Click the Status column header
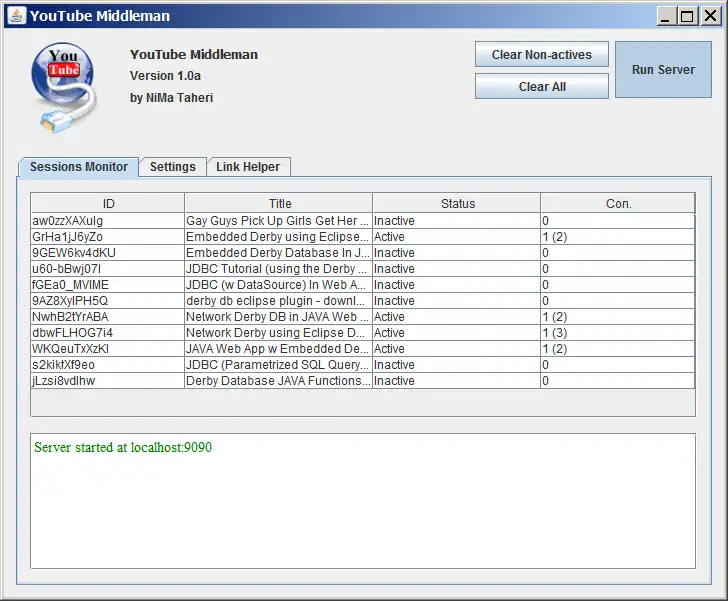Image resolution: width=728 pixels, height=601 pixels. click(x=457, y=203)
